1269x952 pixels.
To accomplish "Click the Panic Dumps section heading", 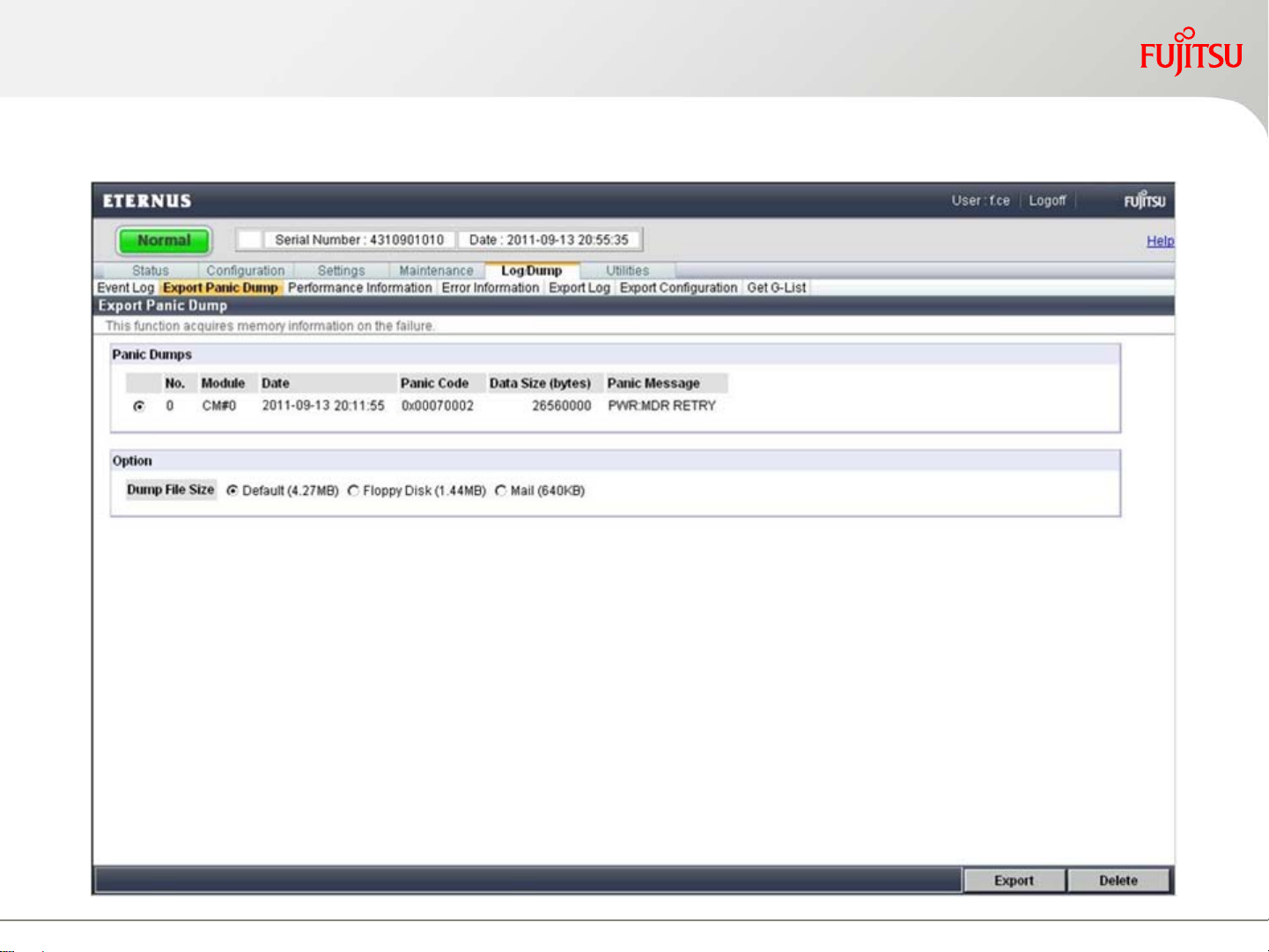I will 151,354.
